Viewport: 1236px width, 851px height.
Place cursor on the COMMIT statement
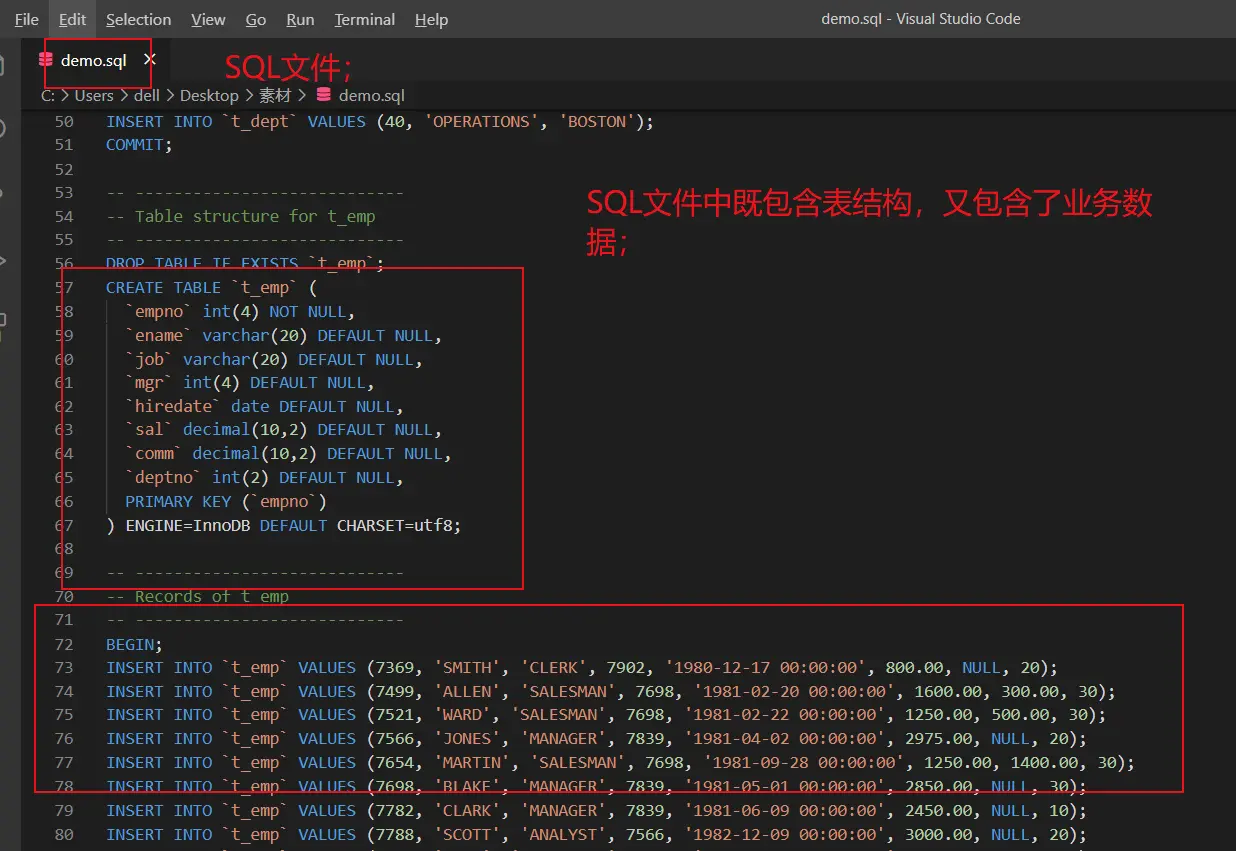[139, 145]
